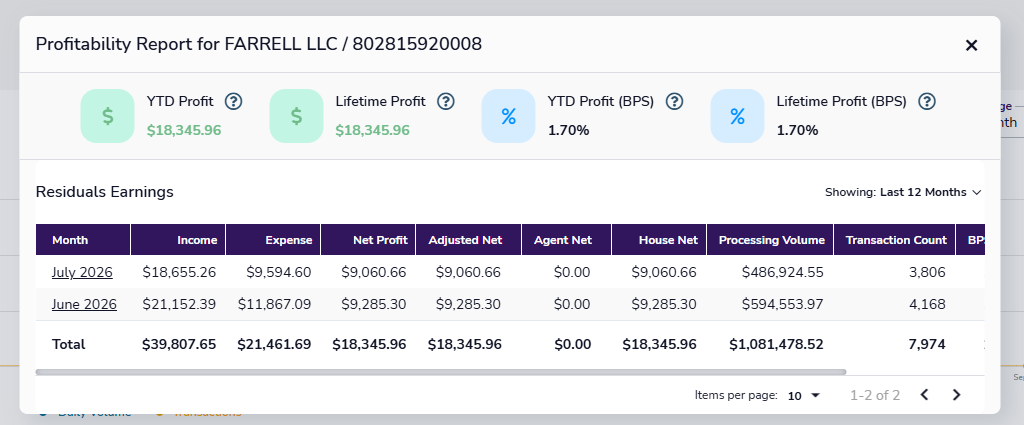Select the total processing volume $1,081,478.52

[x=776, y=344]
